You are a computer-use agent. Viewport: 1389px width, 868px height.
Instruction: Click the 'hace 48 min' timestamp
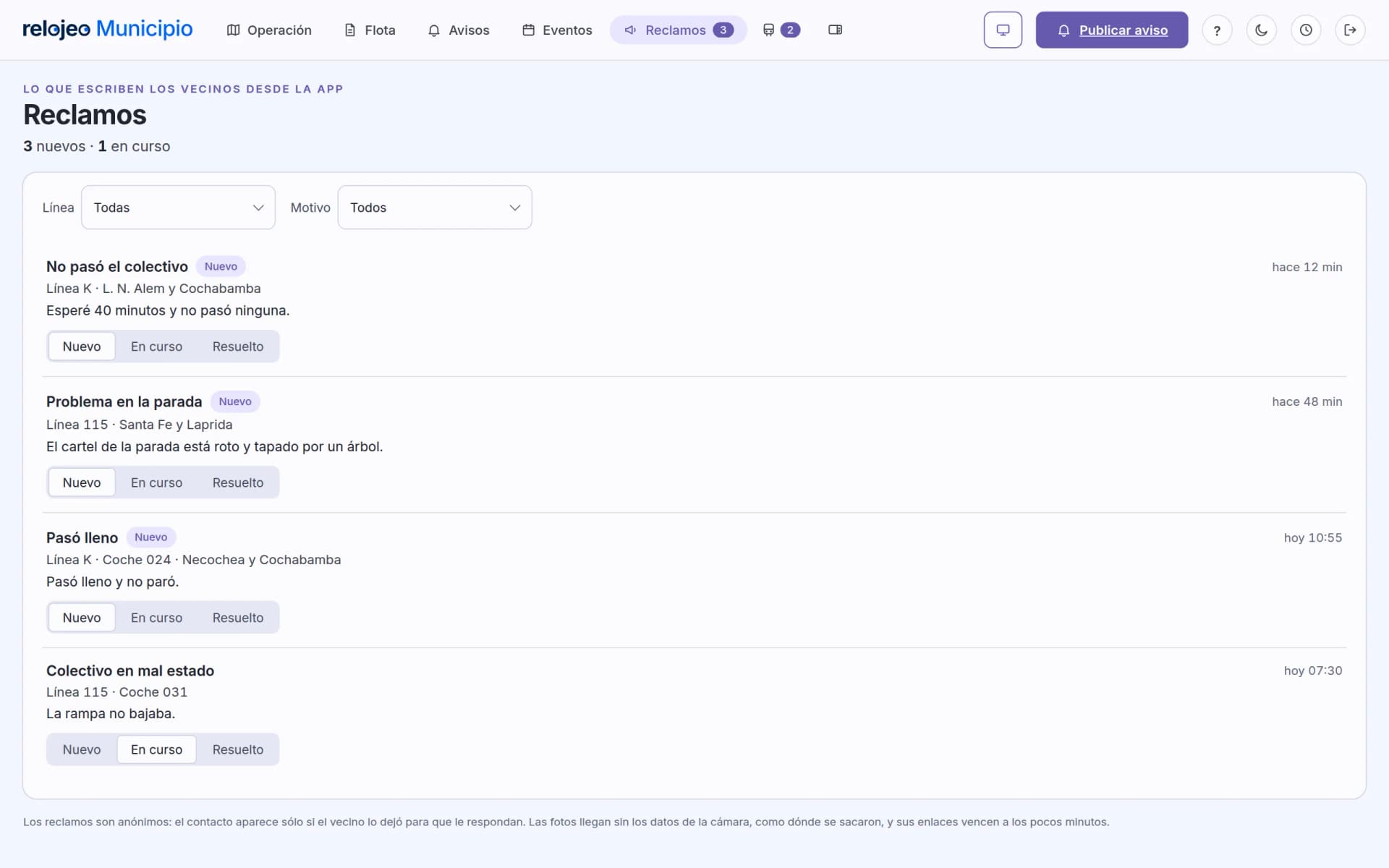pyautogui.click(x=1307, y=401)
